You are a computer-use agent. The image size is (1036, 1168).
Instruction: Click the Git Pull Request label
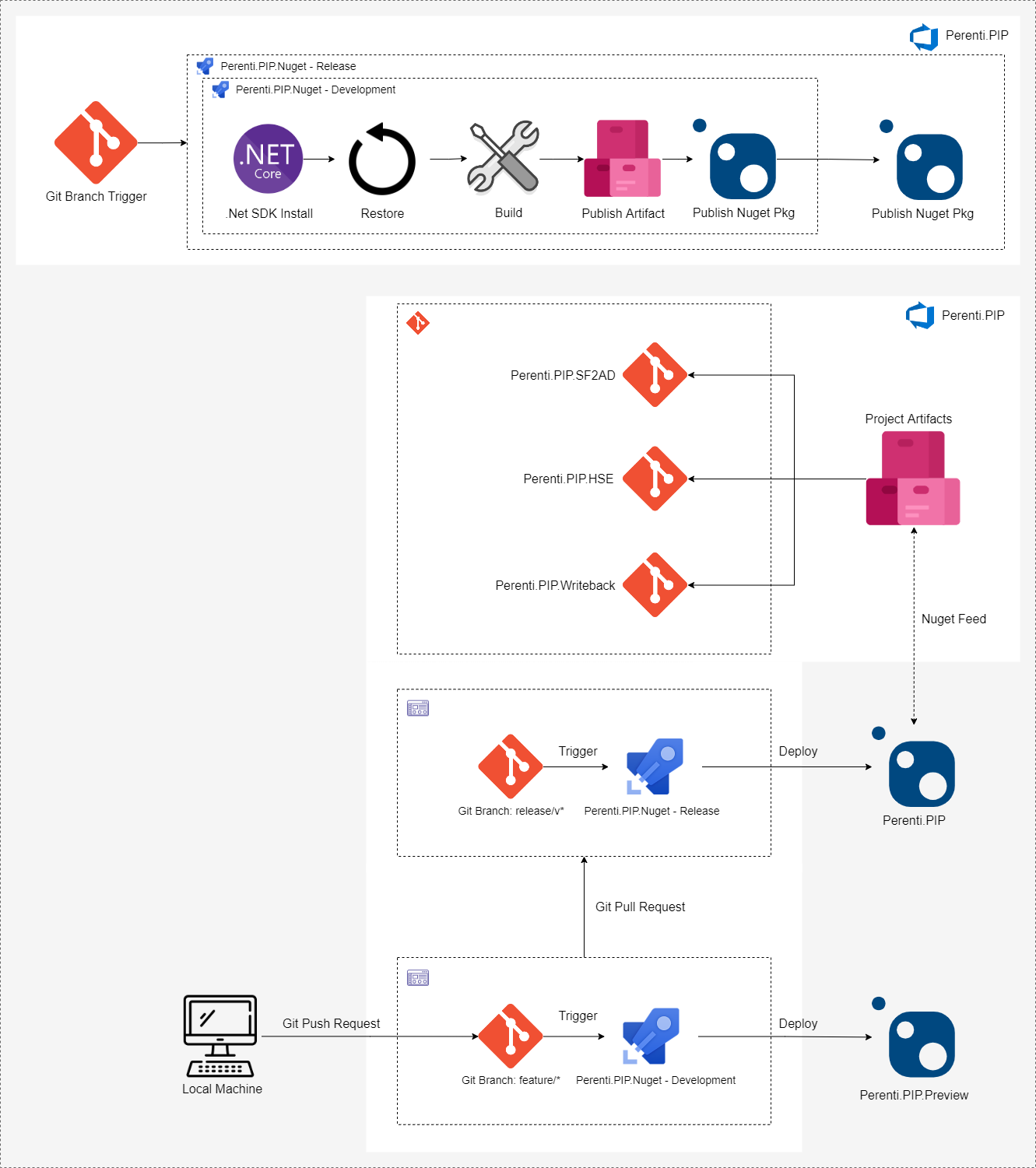(640, 907)
